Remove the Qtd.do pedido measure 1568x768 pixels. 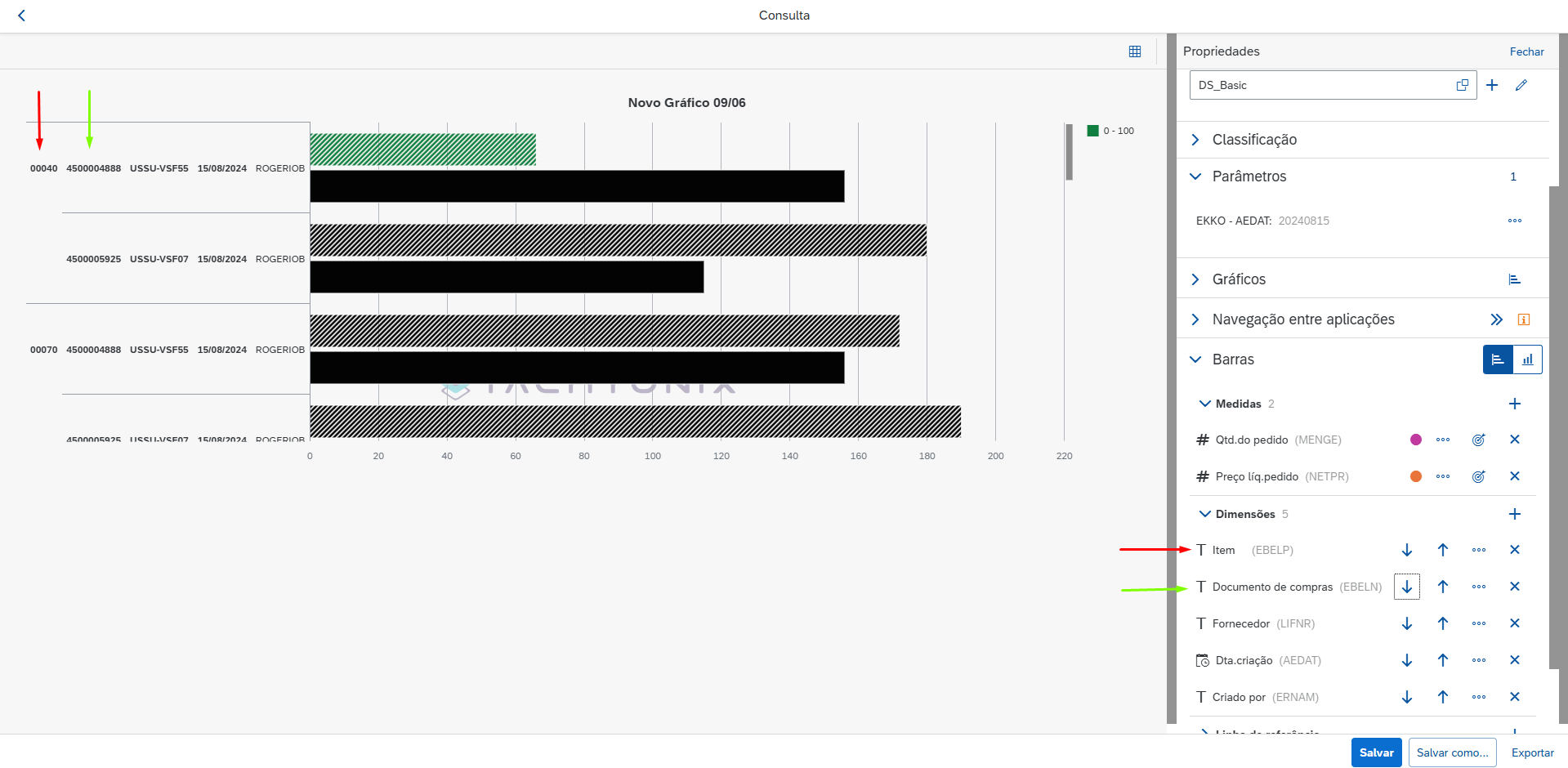[1514, 440]
